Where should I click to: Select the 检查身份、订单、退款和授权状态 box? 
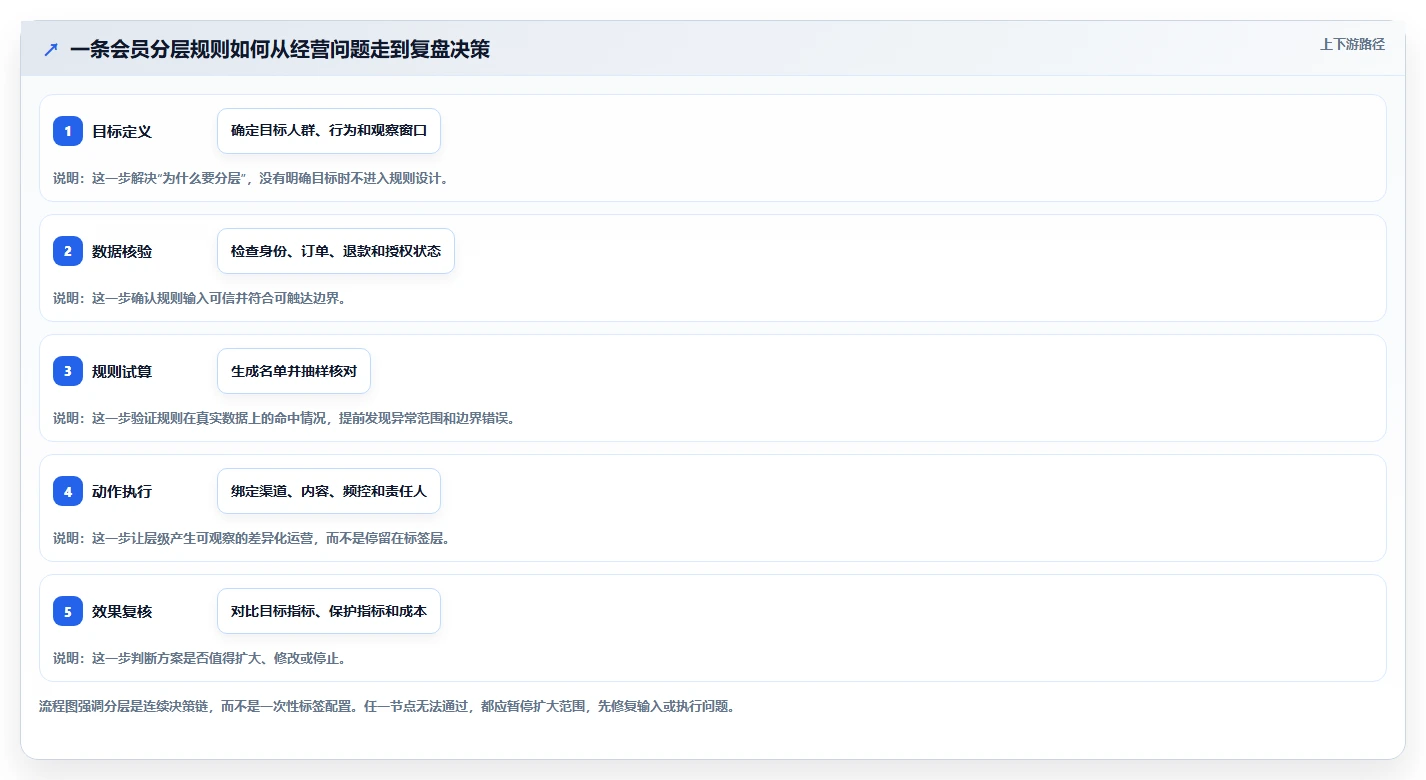336,251
